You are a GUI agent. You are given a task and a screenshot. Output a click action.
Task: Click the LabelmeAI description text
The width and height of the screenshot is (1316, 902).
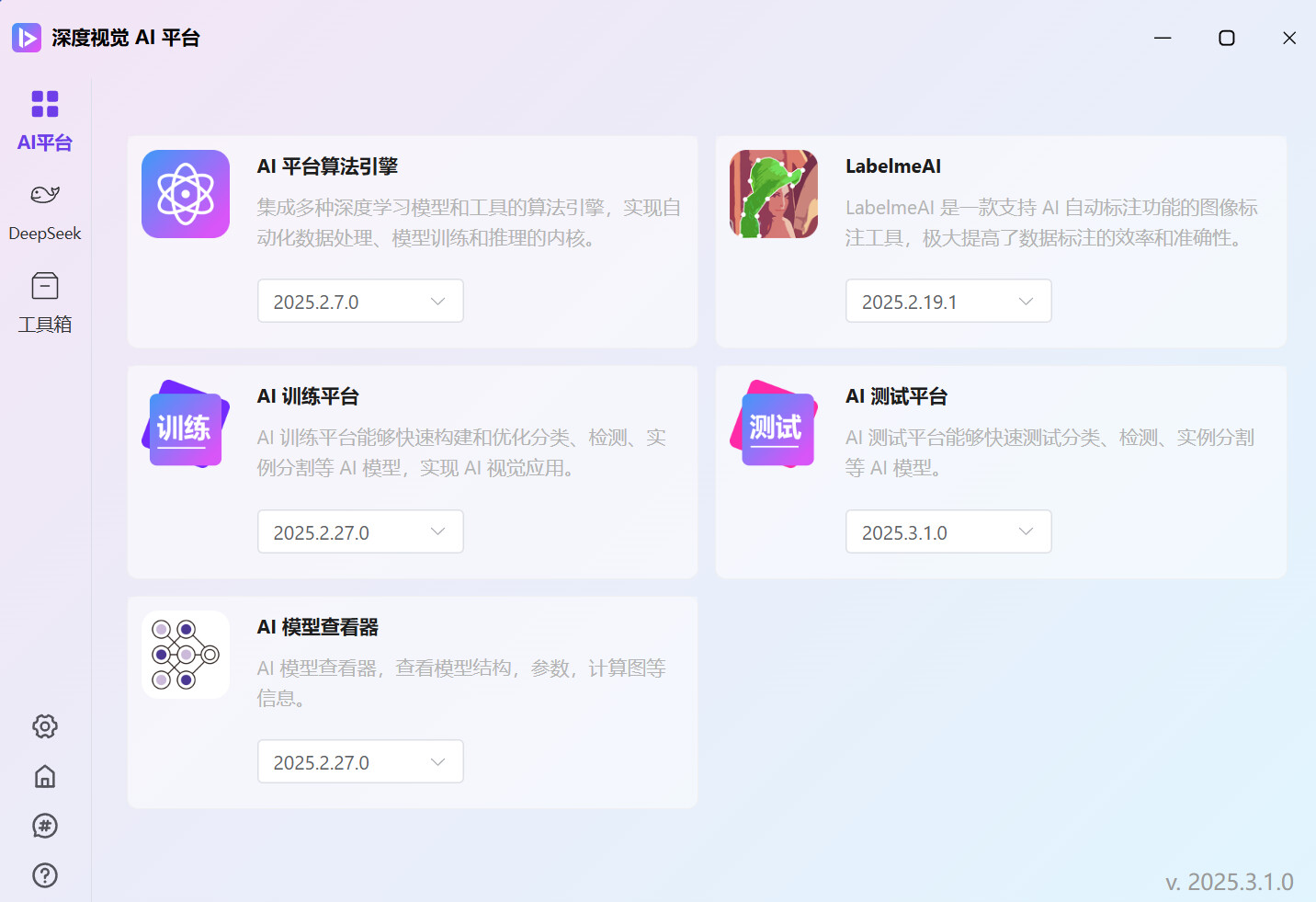(1051, 223)
